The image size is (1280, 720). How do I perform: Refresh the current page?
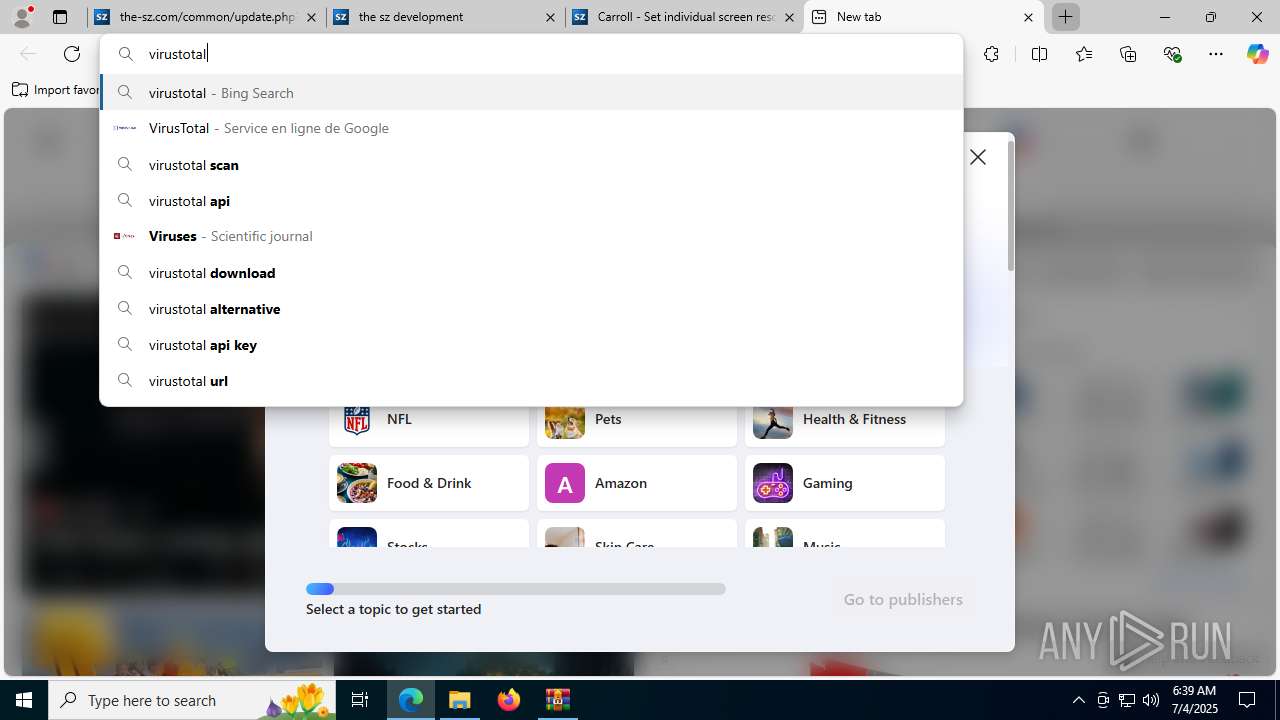(72, 54)
